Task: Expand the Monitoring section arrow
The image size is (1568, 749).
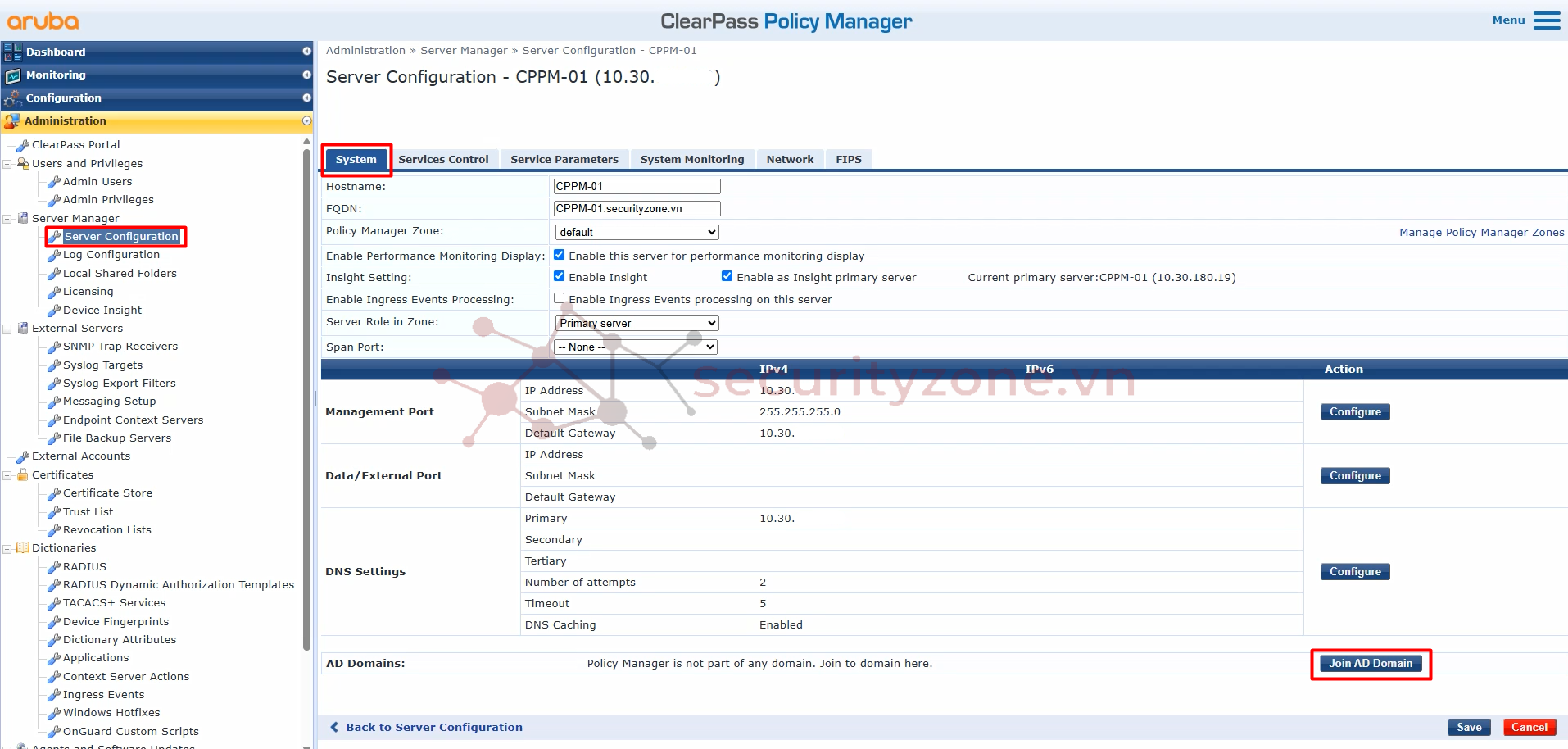Action: pyautogui.click(x=306, y=75)
